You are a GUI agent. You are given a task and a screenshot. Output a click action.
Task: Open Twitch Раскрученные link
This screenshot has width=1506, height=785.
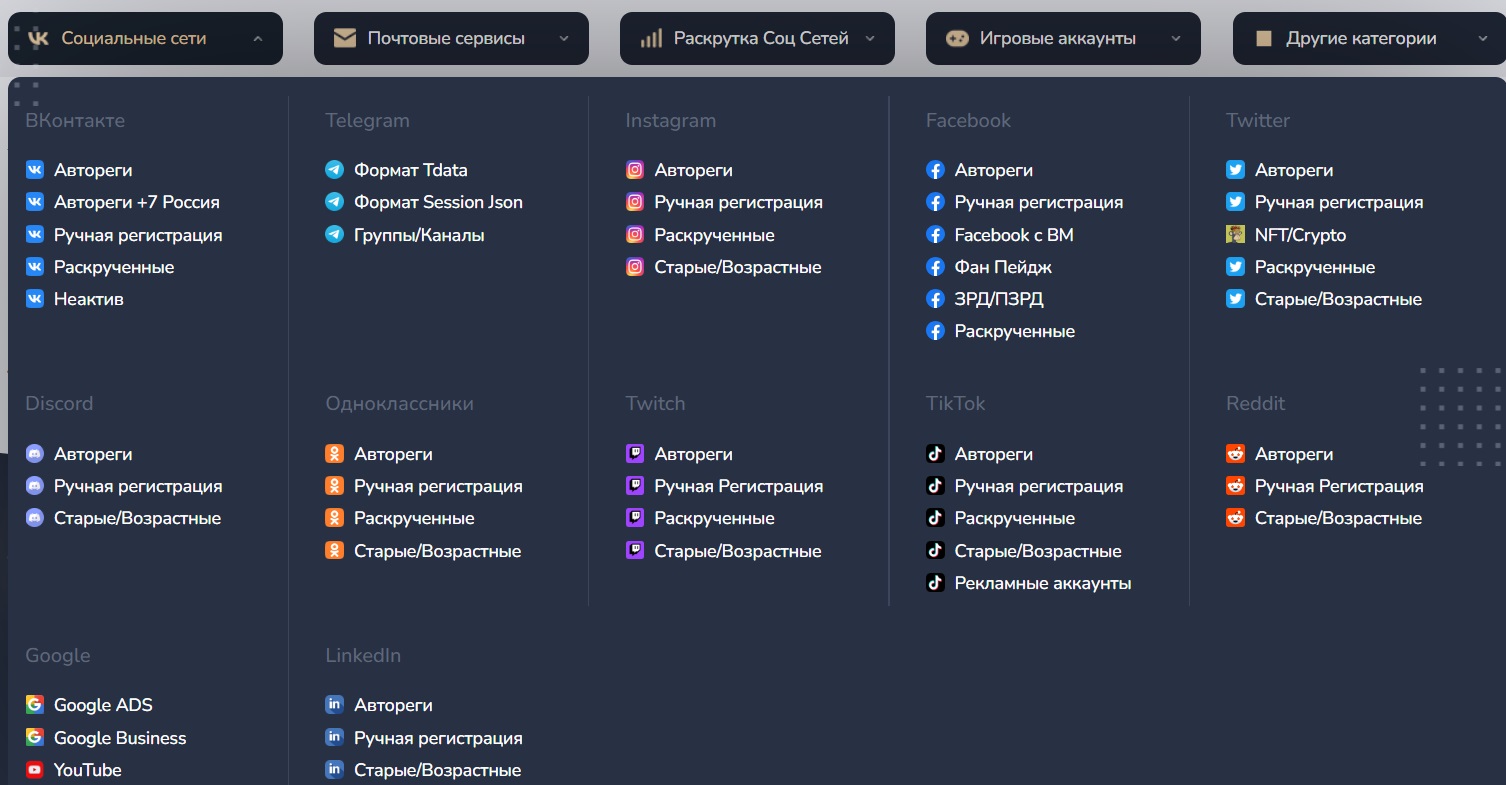coord(715,518)
